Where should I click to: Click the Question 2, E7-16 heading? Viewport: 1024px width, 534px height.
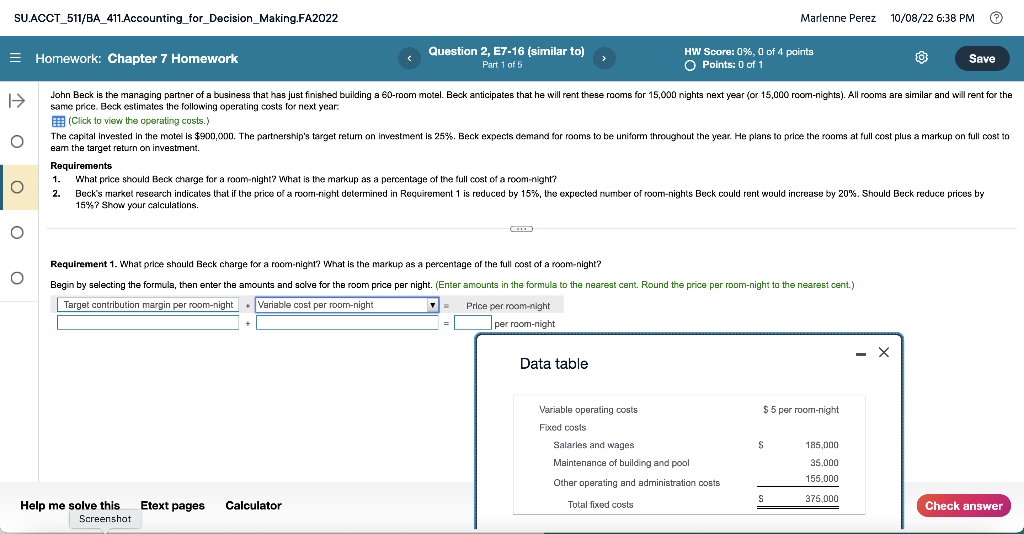point(506,52)
